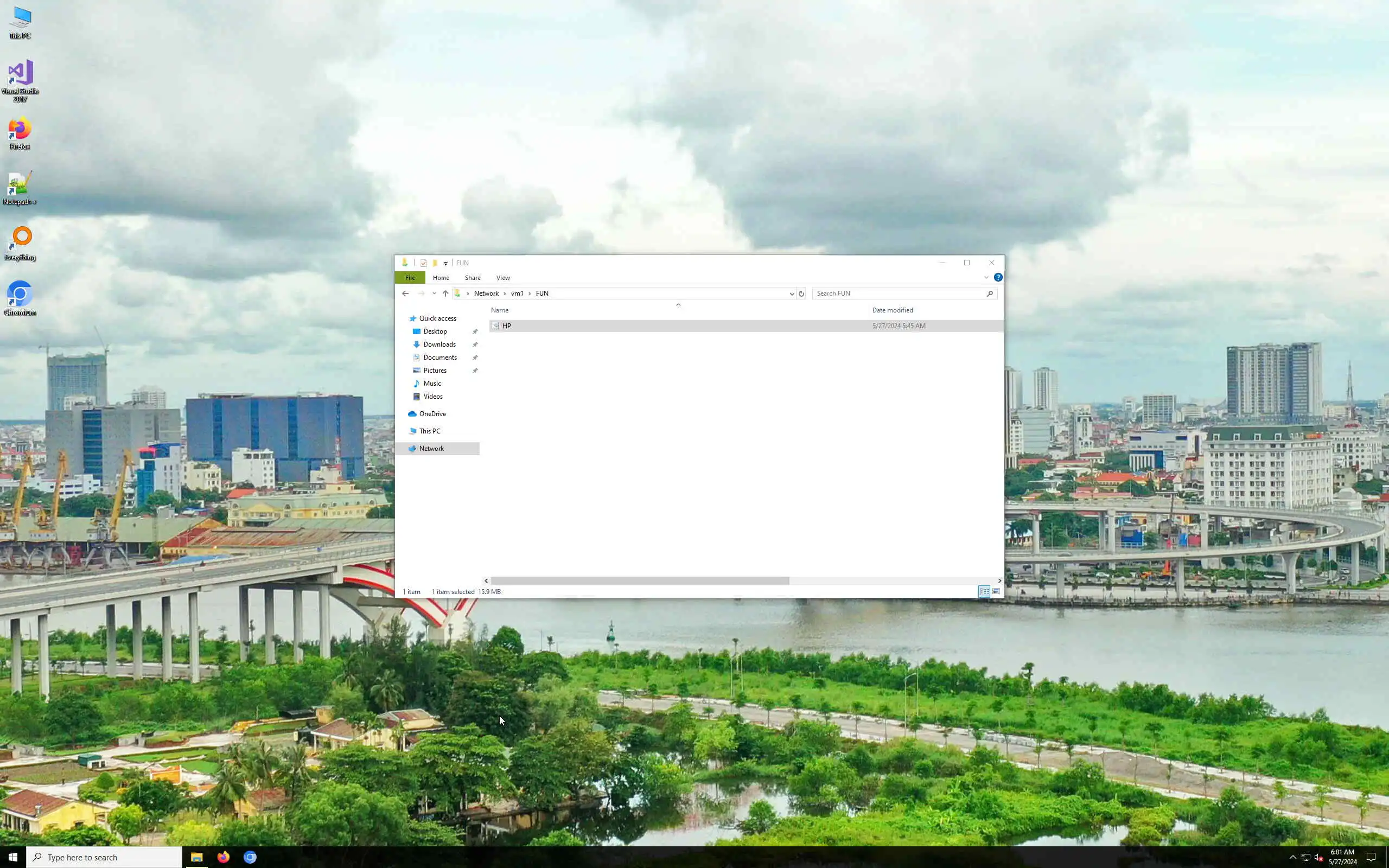
Task: Open Firefox from the taskbar
Action: [224, 857]
